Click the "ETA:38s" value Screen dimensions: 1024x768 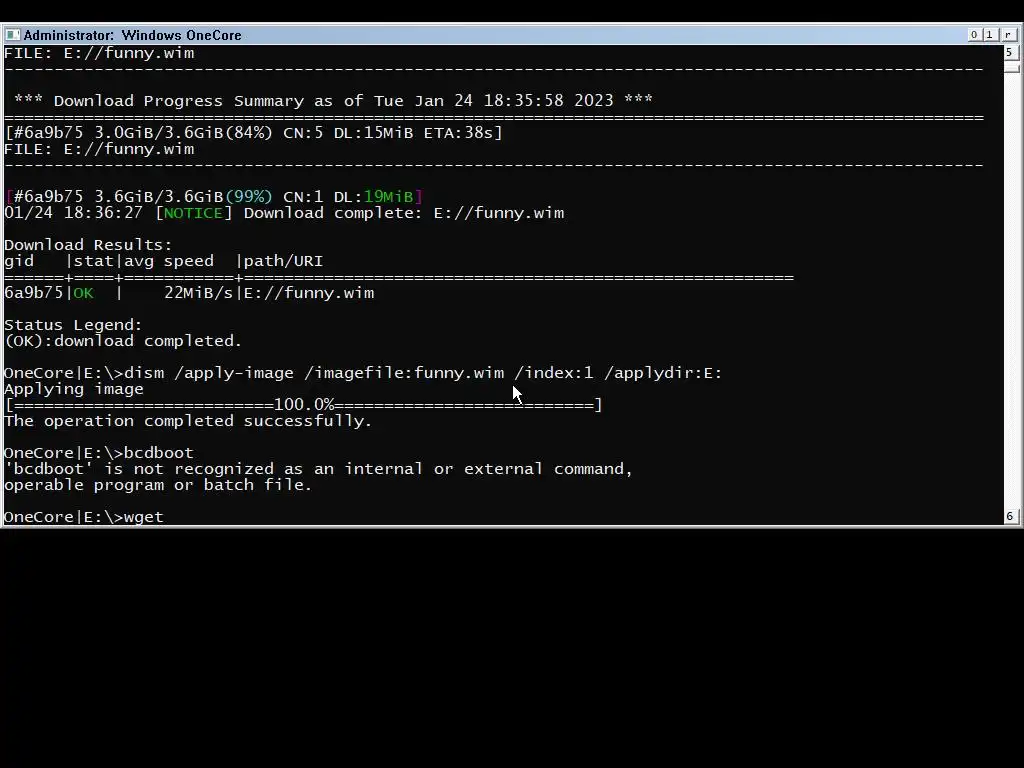pos(458,133)
